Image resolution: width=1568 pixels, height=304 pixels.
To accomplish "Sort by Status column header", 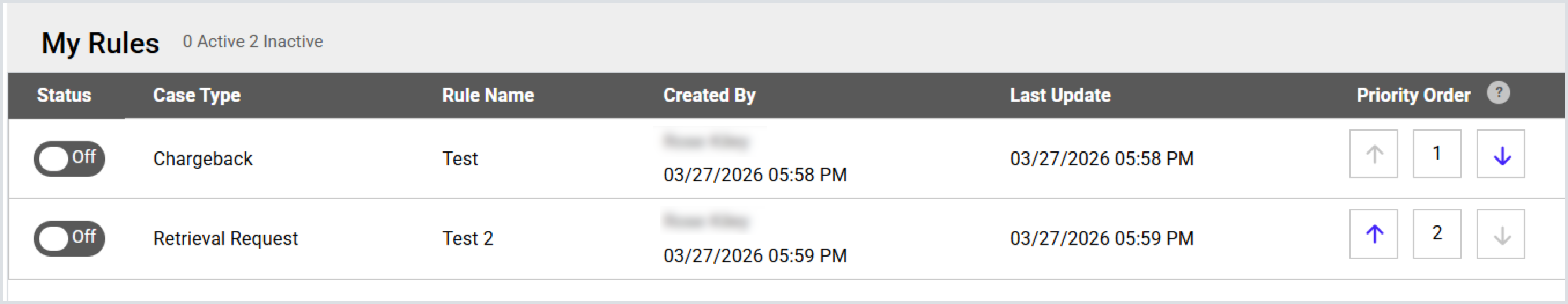I will tap(64, 95).
